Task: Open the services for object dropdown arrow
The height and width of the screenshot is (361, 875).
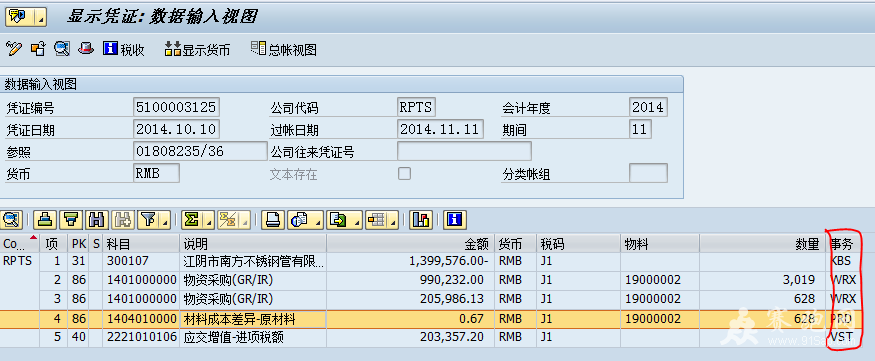Action: 40,17
